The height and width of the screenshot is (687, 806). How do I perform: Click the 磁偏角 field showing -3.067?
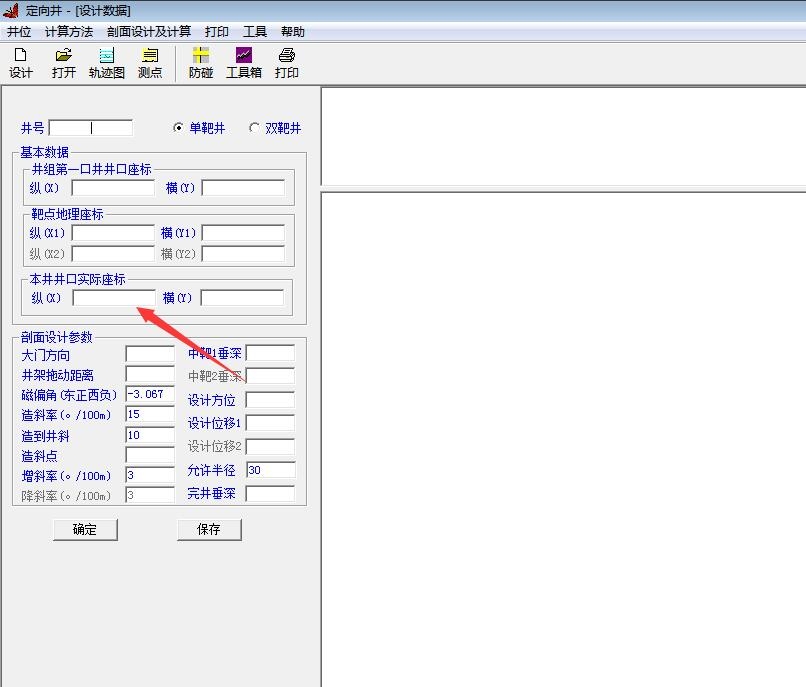(150, 395)
